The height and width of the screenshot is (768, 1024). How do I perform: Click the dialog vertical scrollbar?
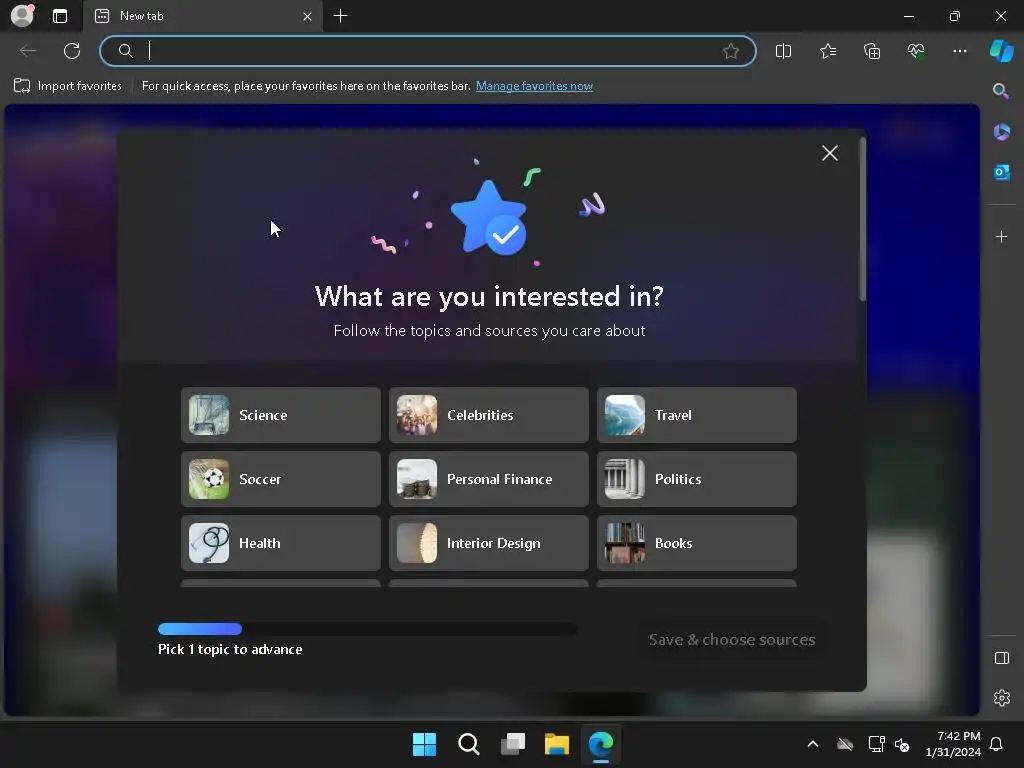[862, 219]
